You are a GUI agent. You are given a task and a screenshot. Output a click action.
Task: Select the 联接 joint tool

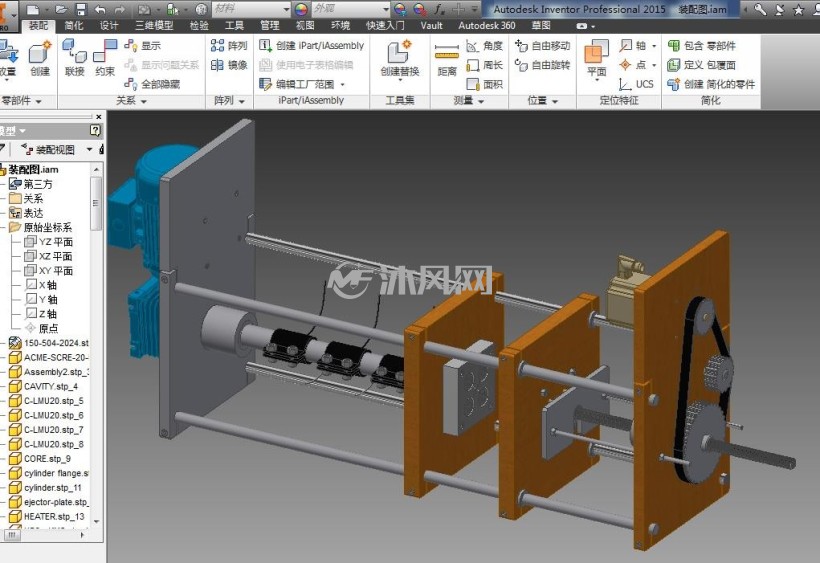[74, 59]
